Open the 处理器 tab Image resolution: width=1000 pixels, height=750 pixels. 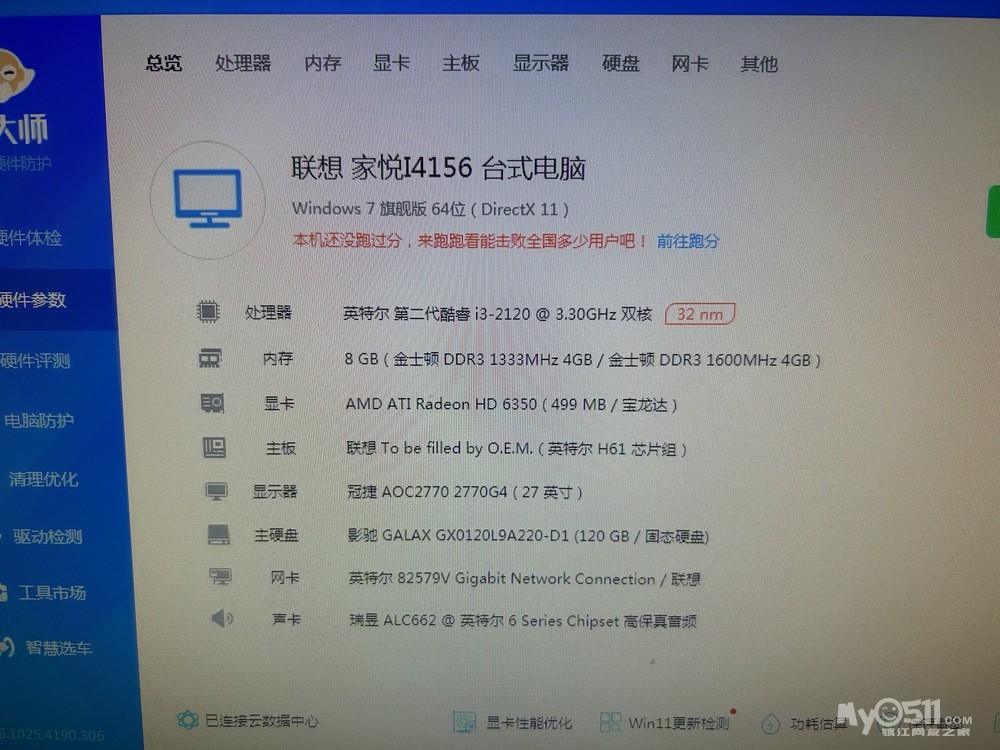click(243, 64)
